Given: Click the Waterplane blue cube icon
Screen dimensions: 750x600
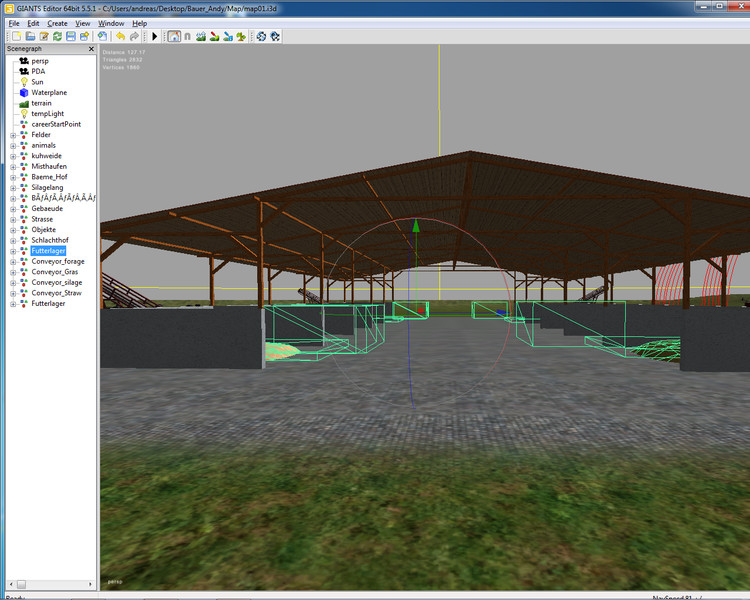Looking at the screenshot, I should 24,92.
